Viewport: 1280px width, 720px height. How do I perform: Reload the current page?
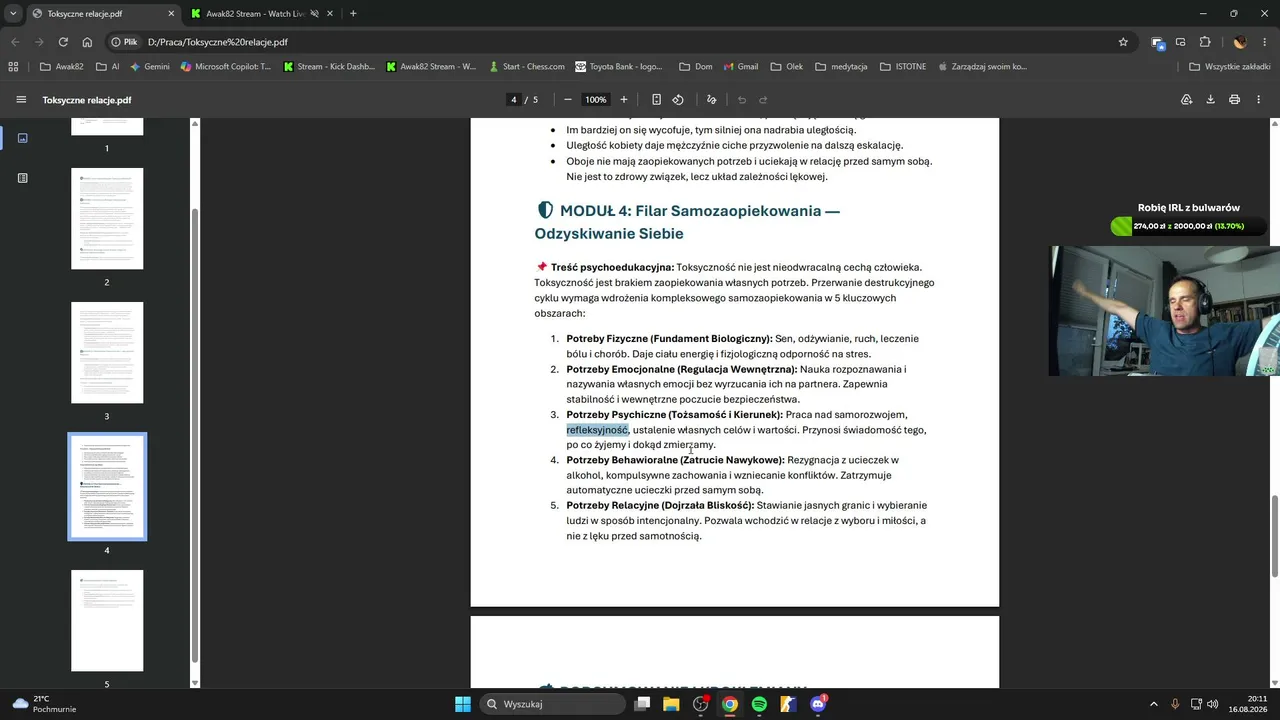click(63, 42)
